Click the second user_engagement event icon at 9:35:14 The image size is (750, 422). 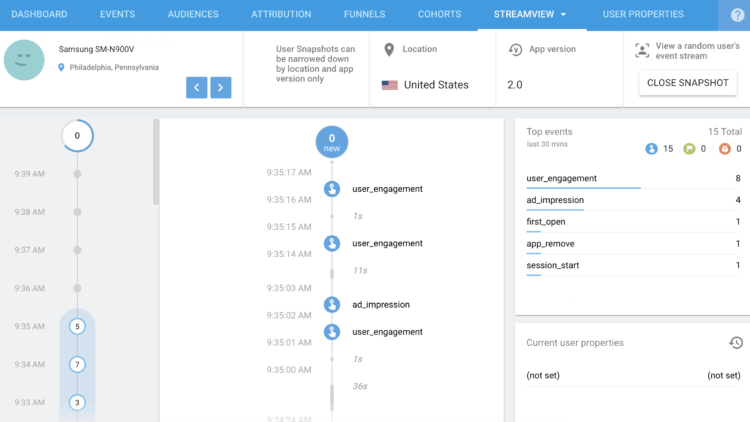(x=332, y=243)
